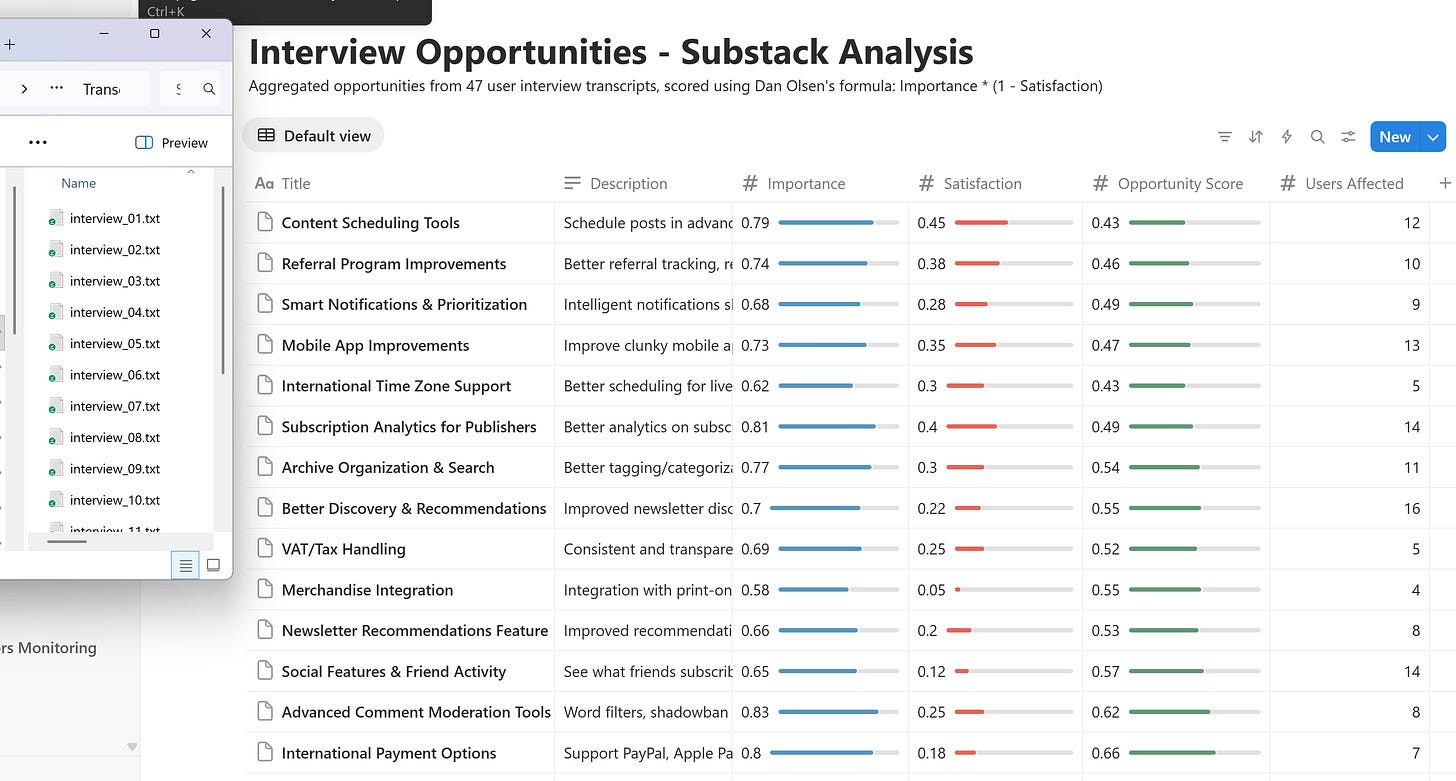Click the search icon in File Explorer
Viewport: 1456px width, 781px height.
pyautogui.click(x=208, y=88)
